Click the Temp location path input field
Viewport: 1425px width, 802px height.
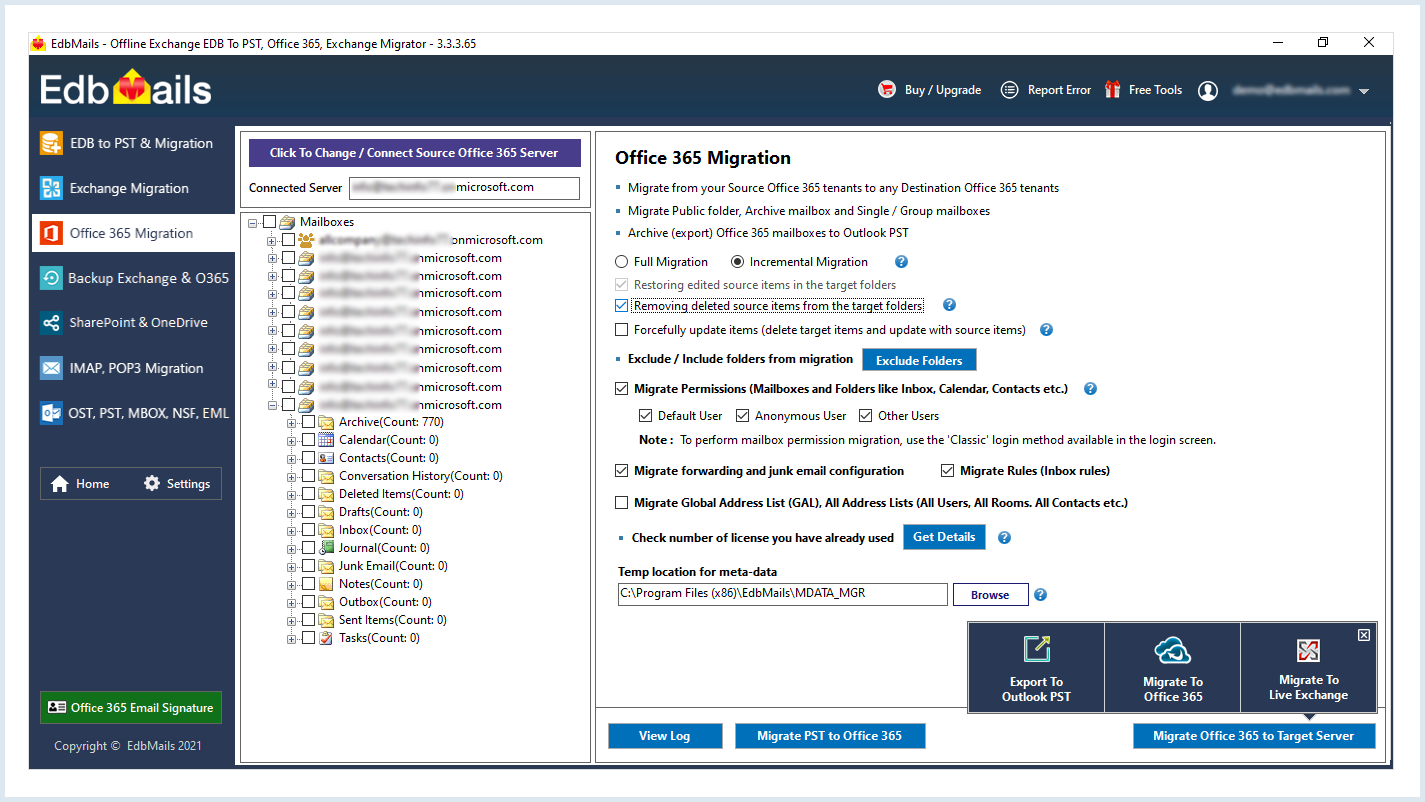(x=782, y=594)
